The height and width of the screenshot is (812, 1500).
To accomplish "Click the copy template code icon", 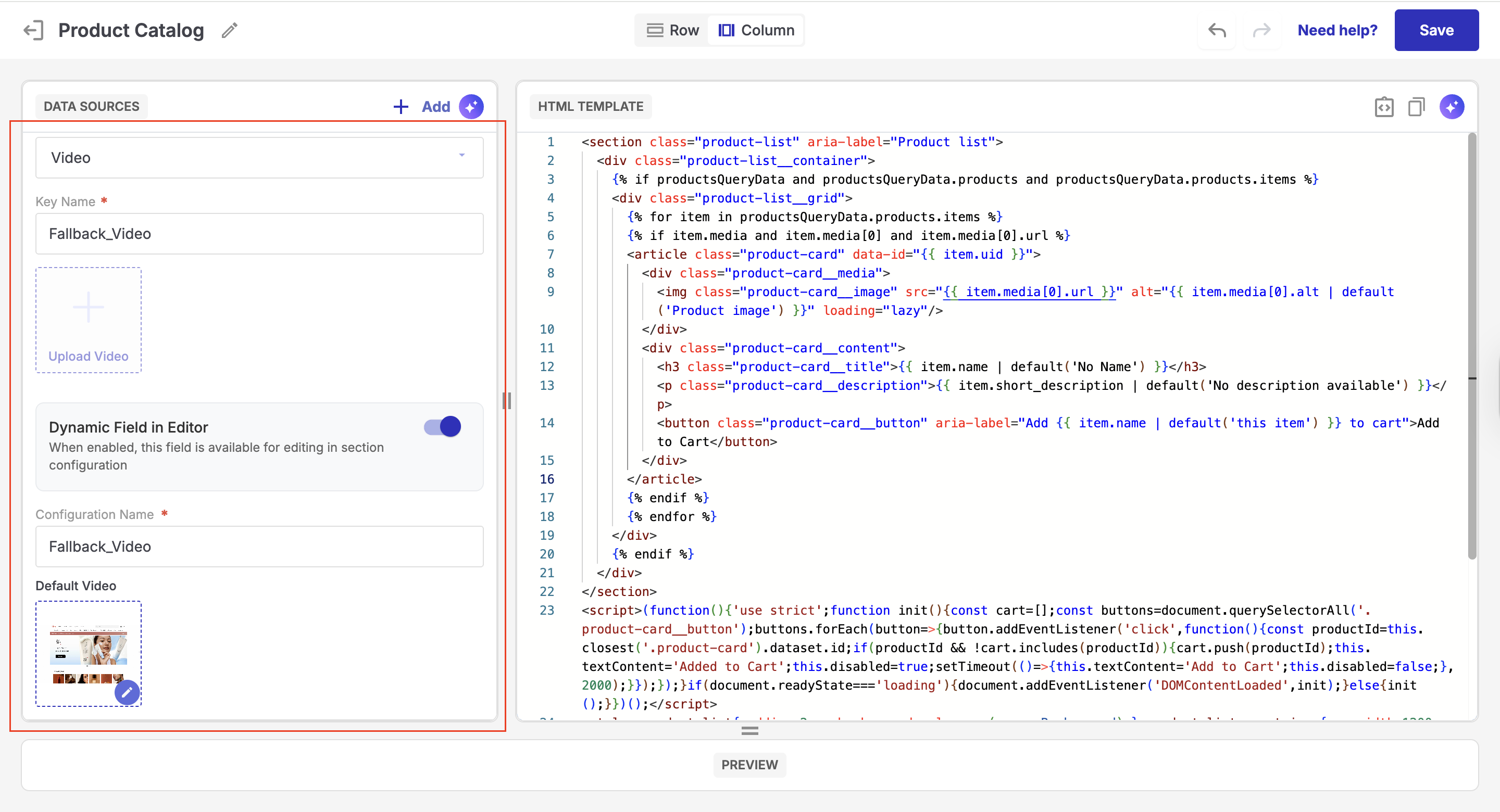I will tap(1416, 107).
